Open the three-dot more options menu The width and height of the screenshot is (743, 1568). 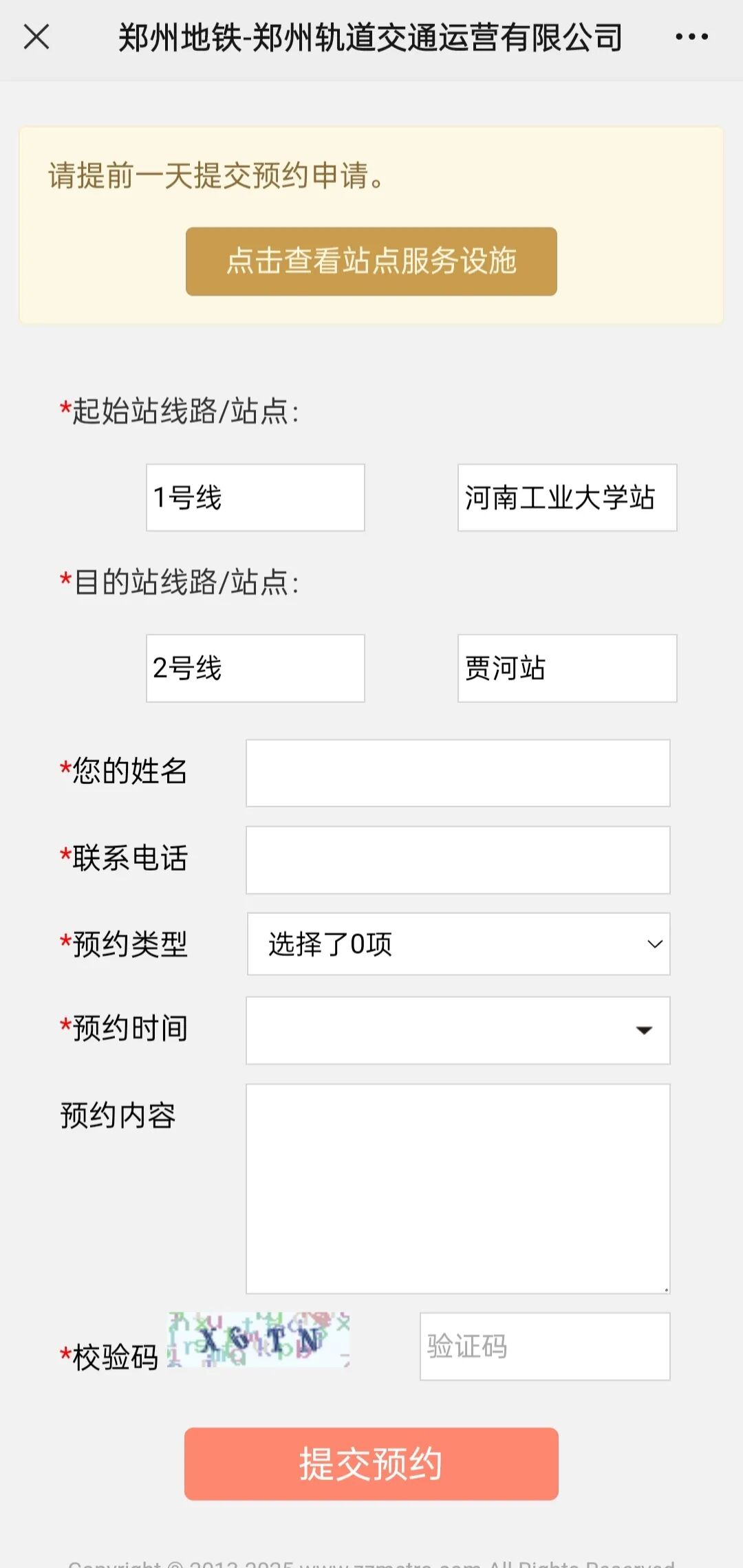tap(691, 37)
